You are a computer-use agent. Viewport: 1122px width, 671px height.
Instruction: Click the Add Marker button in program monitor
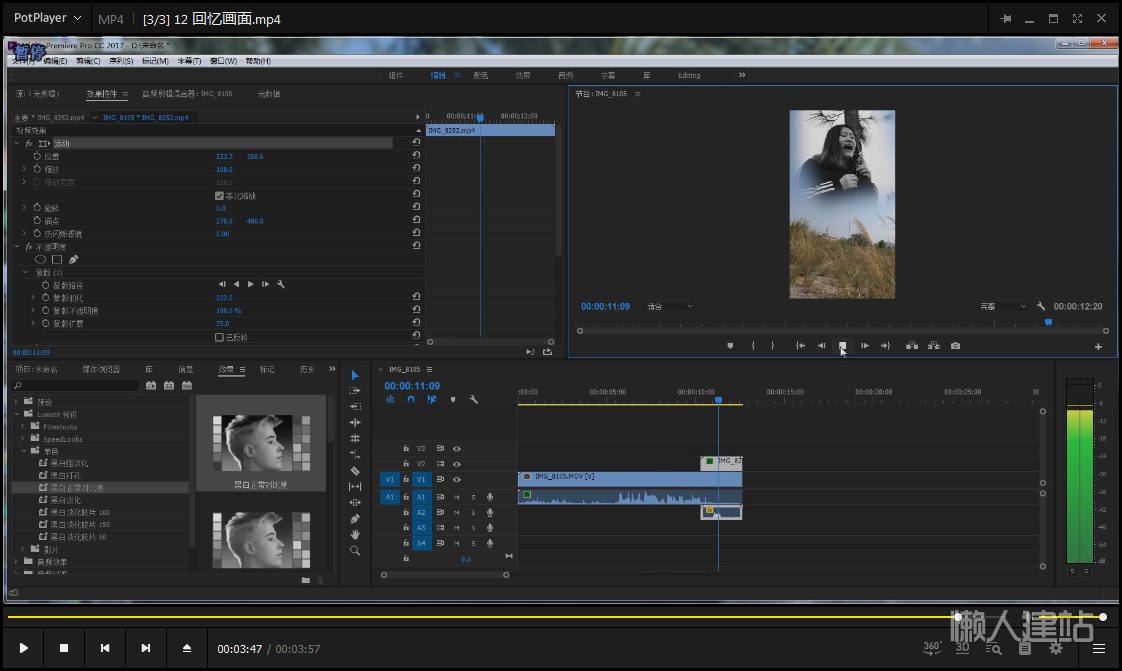[730, 346]
